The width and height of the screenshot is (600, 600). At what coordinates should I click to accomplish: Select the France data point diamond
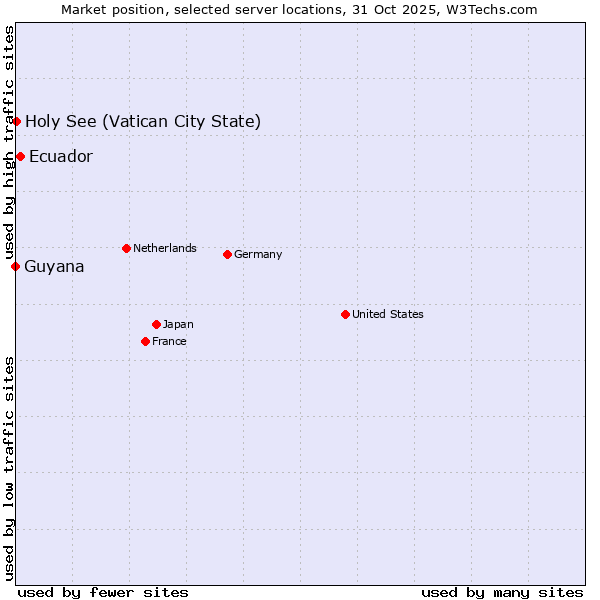click(x=145, y=341)
